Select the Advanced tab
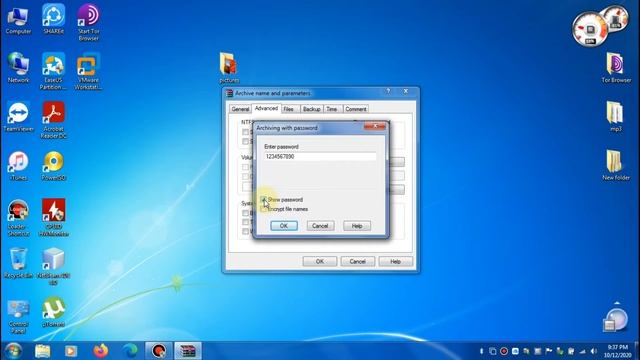The image size is (640, 360). pos(266,108)
